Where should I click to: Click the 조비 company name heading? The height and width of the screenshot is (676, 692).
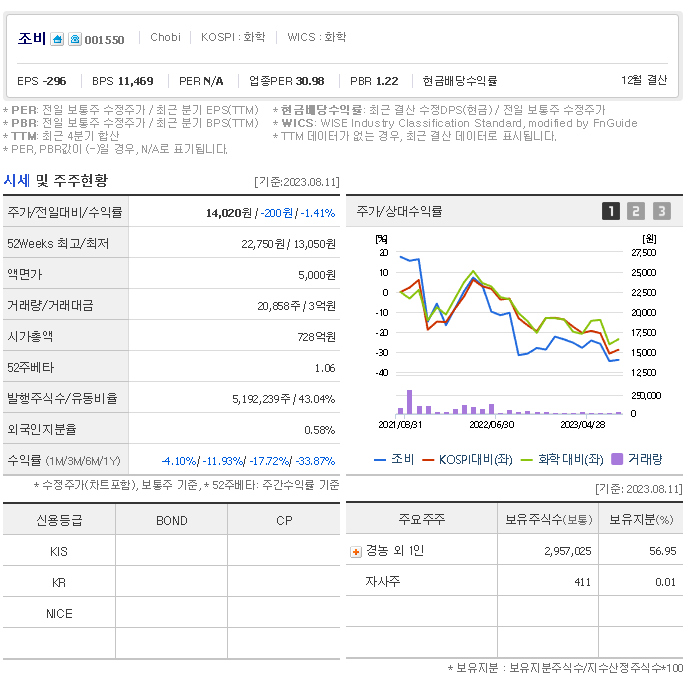coord(31,38)
